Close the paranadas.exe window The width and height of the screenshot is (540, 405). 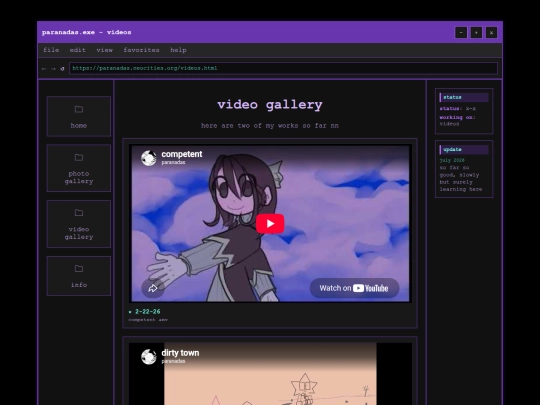(x=491, y=32)
